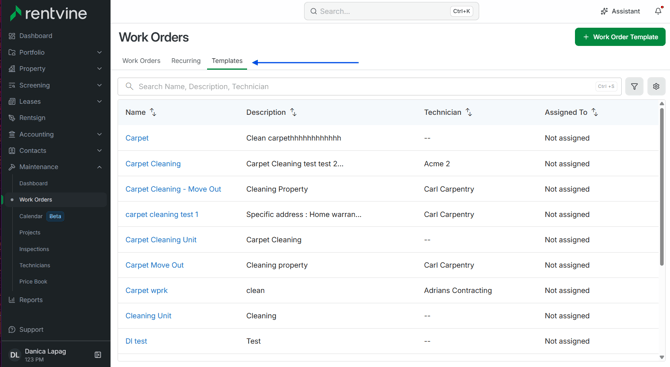
Task: Click the scrollbar up arrow
Action: coord(661,103)
